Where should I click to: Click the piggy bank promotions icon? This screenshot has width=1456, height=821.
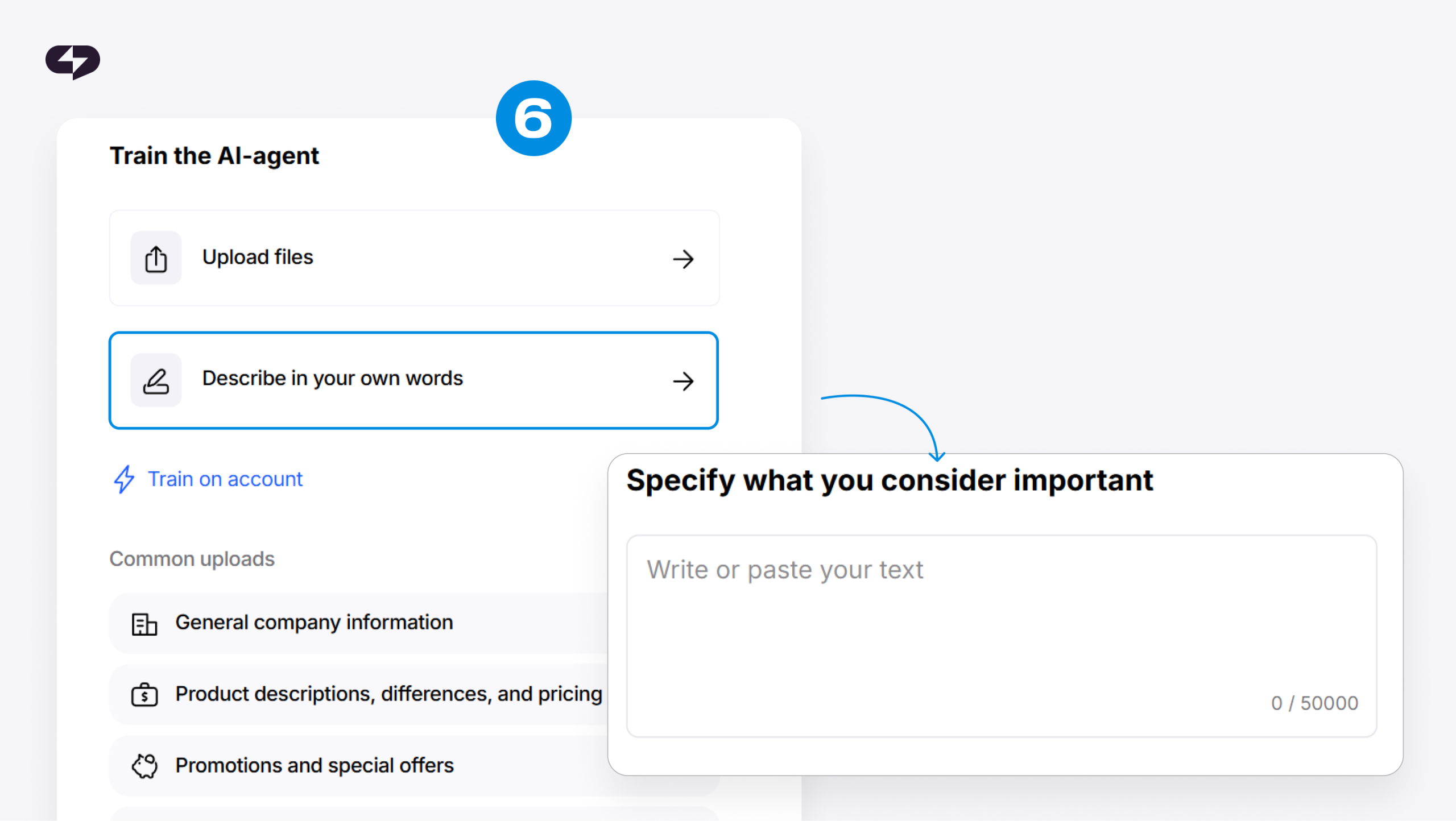click(144, 766)
